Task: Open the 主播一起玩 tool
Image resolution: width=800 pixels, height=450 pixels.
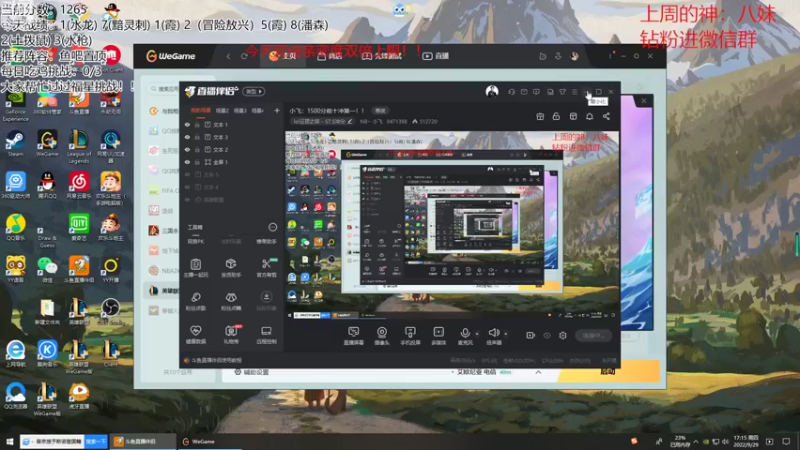Action: (196, 267)
